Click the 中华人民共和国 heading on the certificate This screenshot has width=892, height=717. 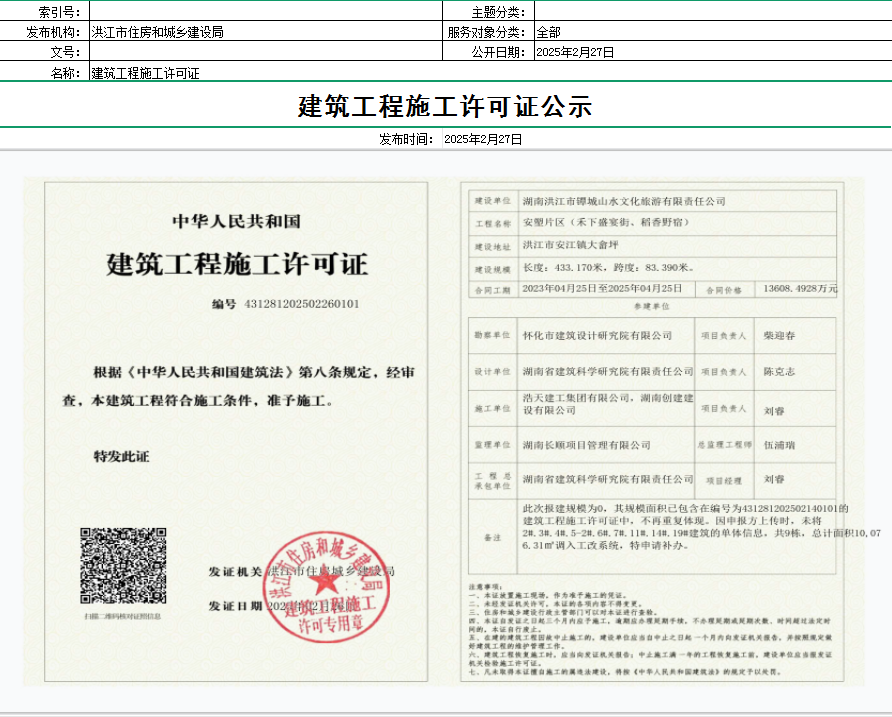[x=236, y=221]
